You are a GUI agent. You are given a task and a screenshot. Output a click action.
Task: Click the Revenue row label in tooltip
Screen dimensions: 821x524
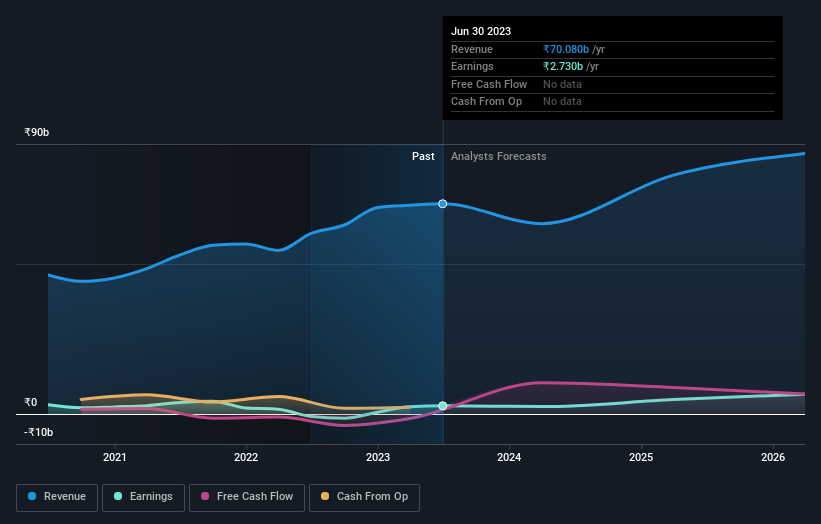[x=472, y=49]
